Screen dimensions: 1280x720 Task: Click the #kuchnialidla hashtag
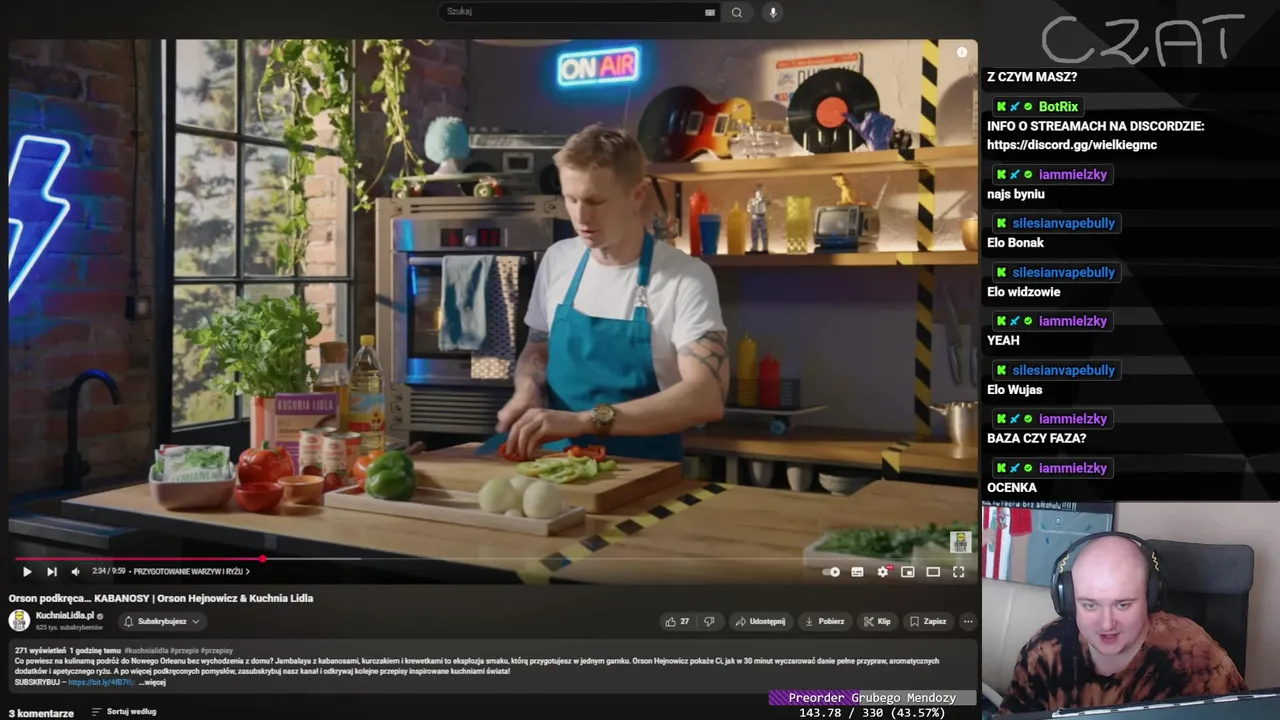(x=146, y=650)
